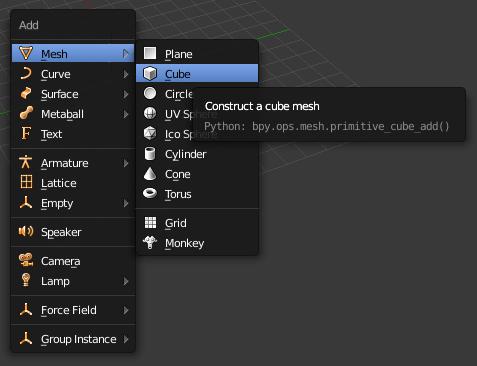Select the Cylinder primitive icon
The width and height of the screenshot is (477, 366).
click(150, 154)
